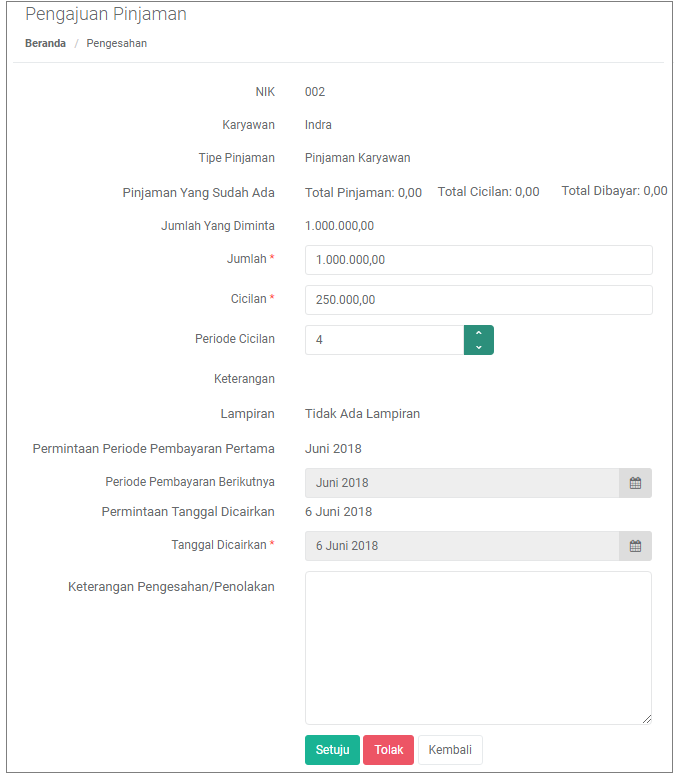Viewport: 675px width, 775px height.
Task: Focus the Jumlah input field
Action: (x=478, y=260)
